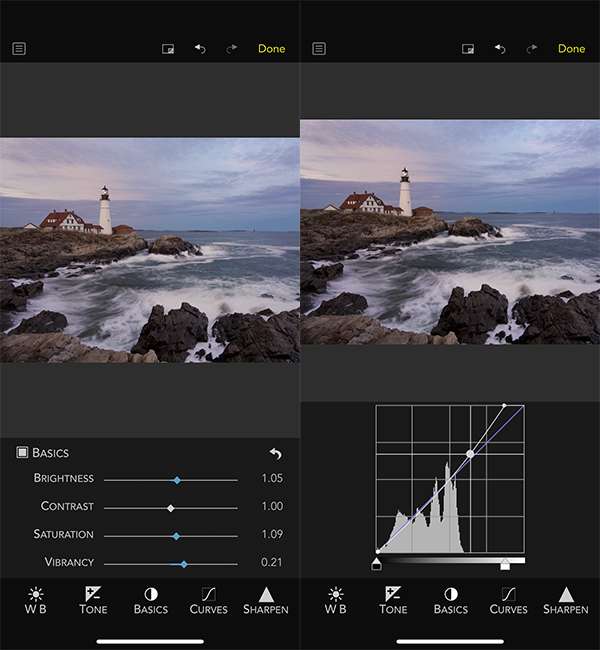Viewport: 600px width, 650px height.
Task: Open the menu icon on the left screen
Action: [x=19, y=48]
